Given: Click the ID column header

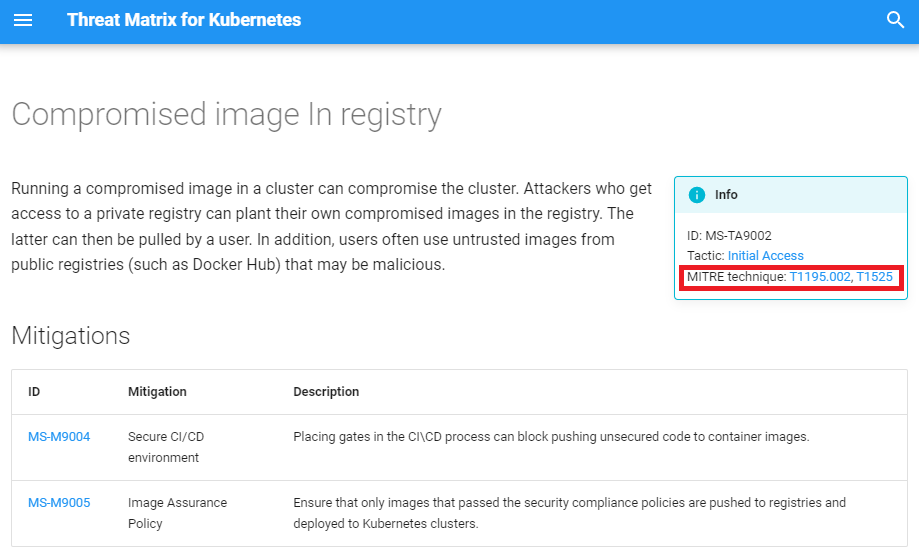Looking at the screenshot, I should [x=34, y=392].
